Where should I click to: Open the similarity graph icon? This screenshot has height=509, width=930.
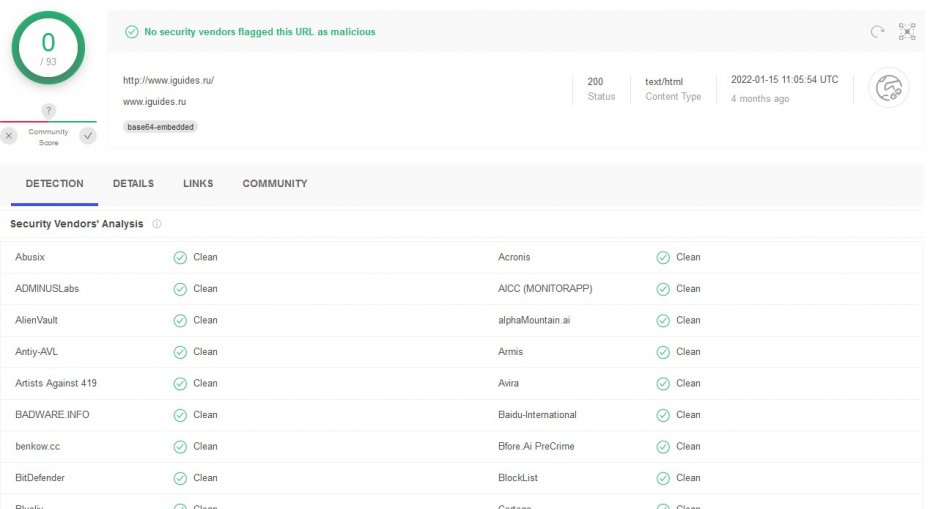point(907,32)
